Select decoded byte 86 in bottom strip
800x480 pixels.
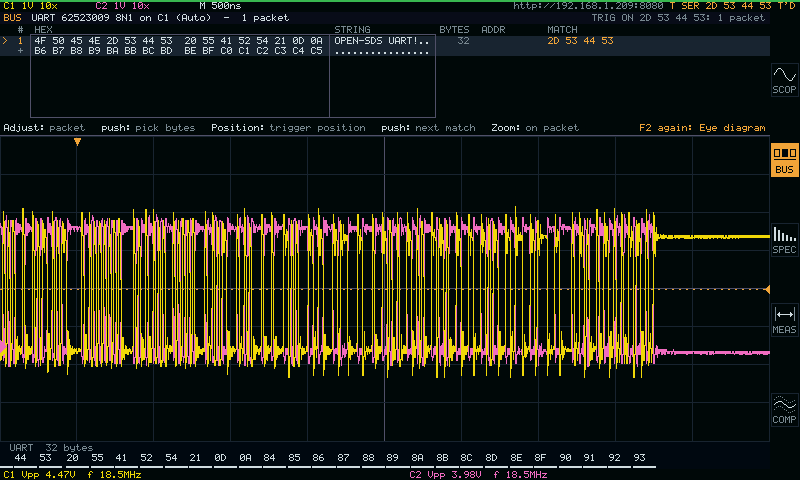pos(318,458)
